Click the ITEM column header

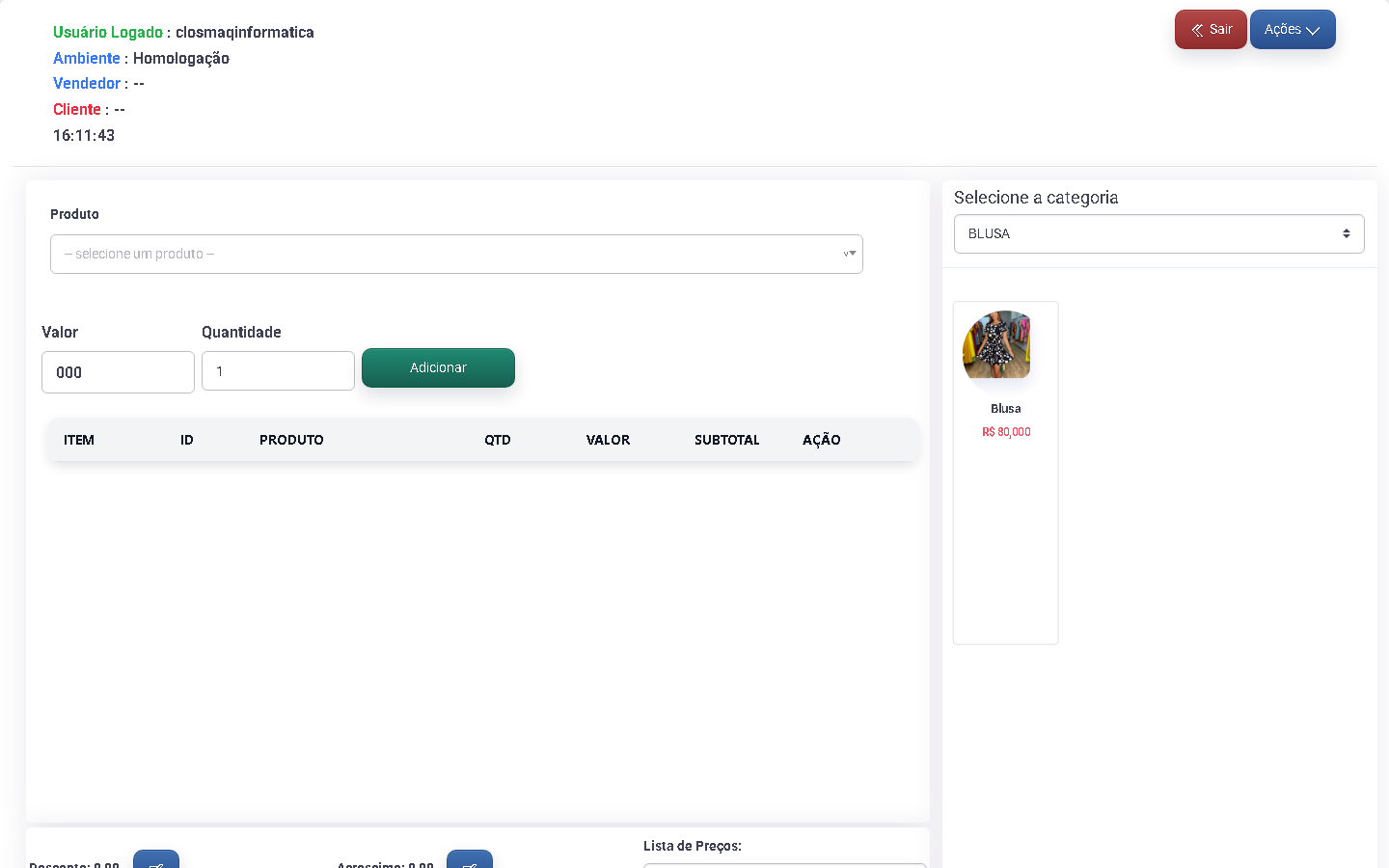click(x=79, y=440)
